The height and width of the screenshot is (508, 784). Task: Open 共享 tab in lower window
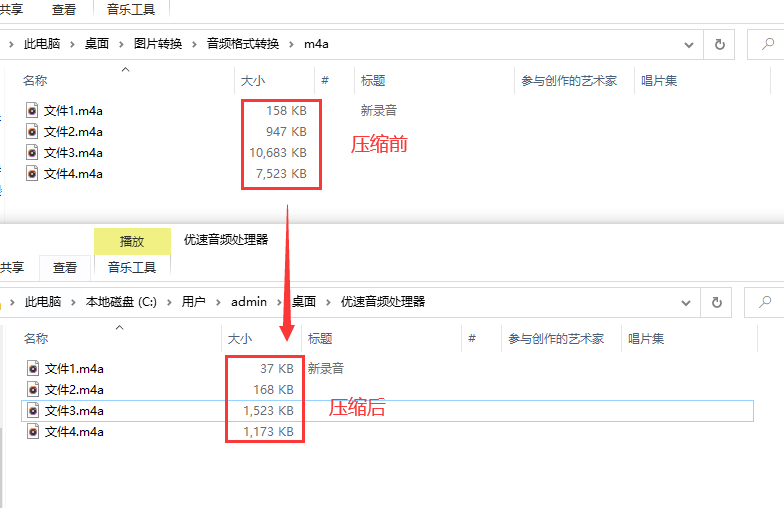point(12,268)
